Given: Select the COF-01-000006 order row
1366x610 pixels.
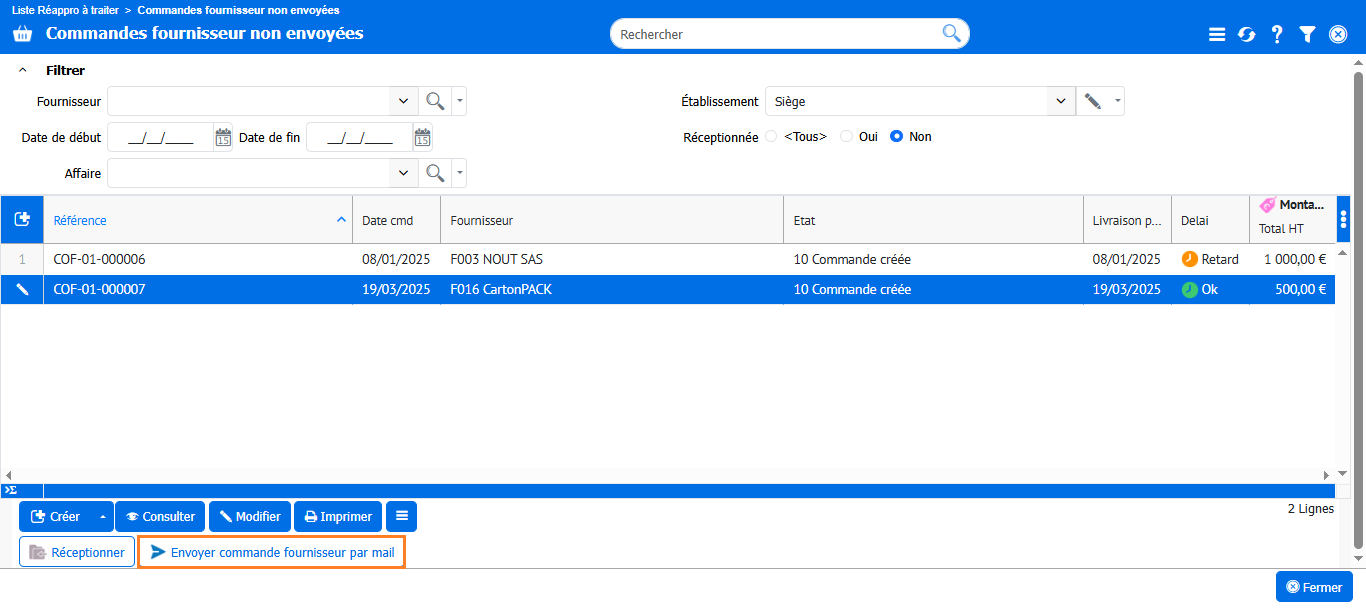Looking at the screenshot, I should pos(100,259).
